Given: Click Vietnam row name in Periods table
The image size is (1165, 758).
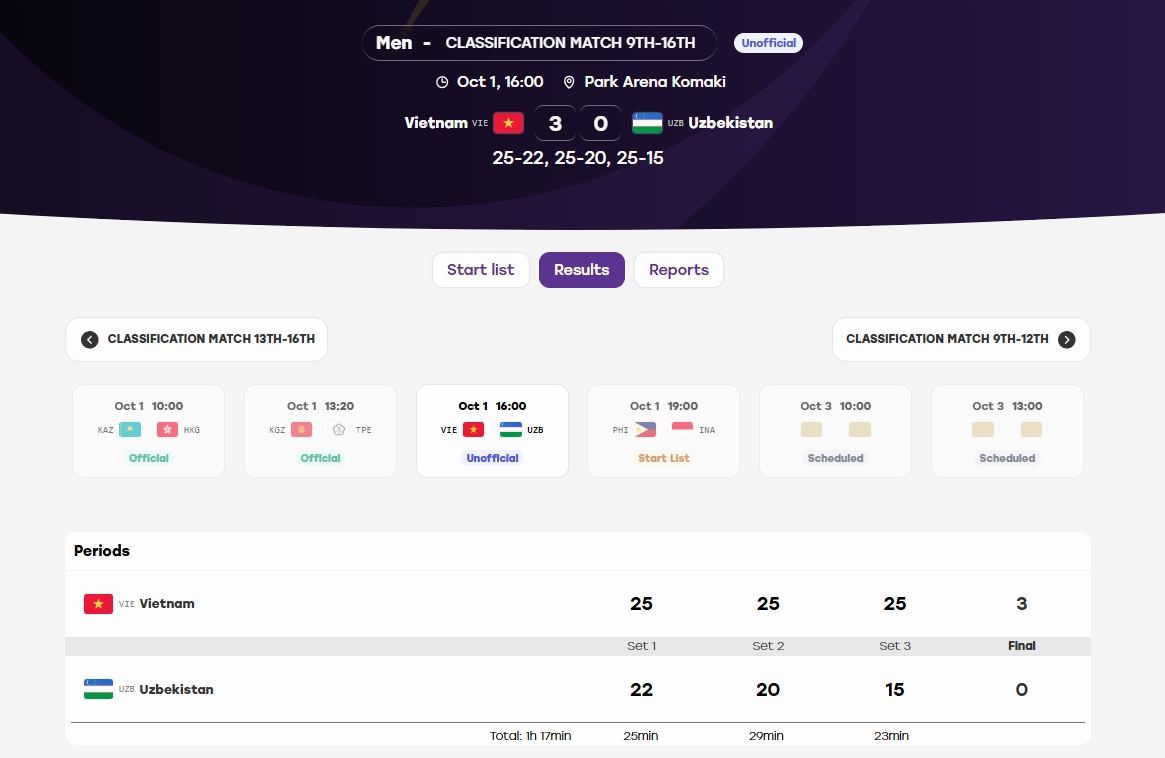Looking at the screenshot, I should (167, 603).
